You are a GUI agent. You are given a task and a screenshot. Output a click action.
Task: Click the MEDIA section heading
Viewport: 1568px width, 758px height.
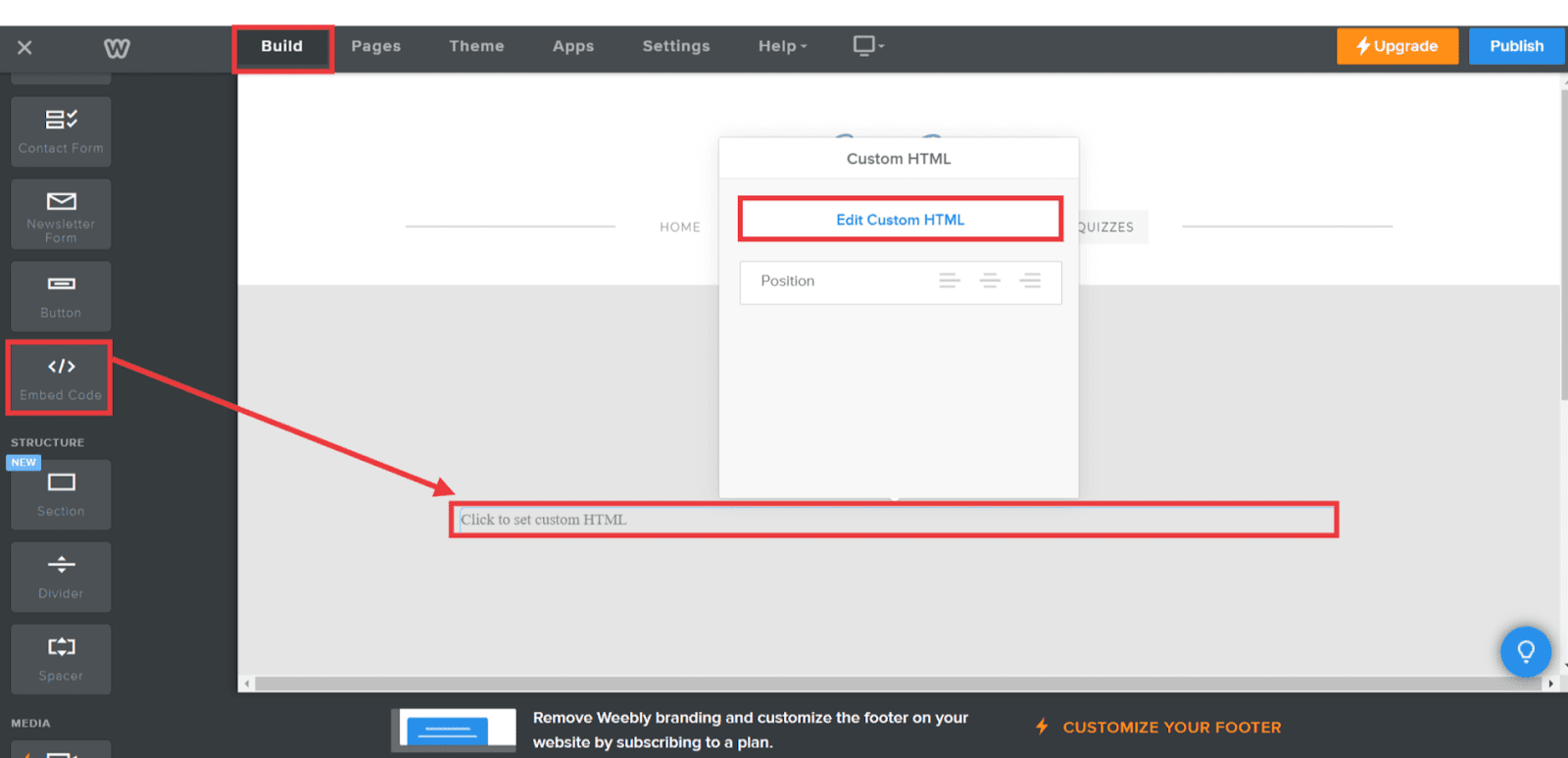(x=30, y=723)
